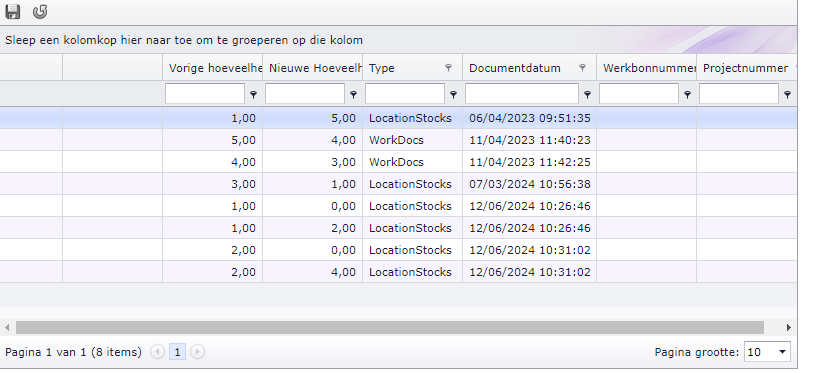The width and height of the screenshot is (814, 373).
Task: Go to previous page arrow in pager
Action: pyautogui.click(x=157, y=352)
